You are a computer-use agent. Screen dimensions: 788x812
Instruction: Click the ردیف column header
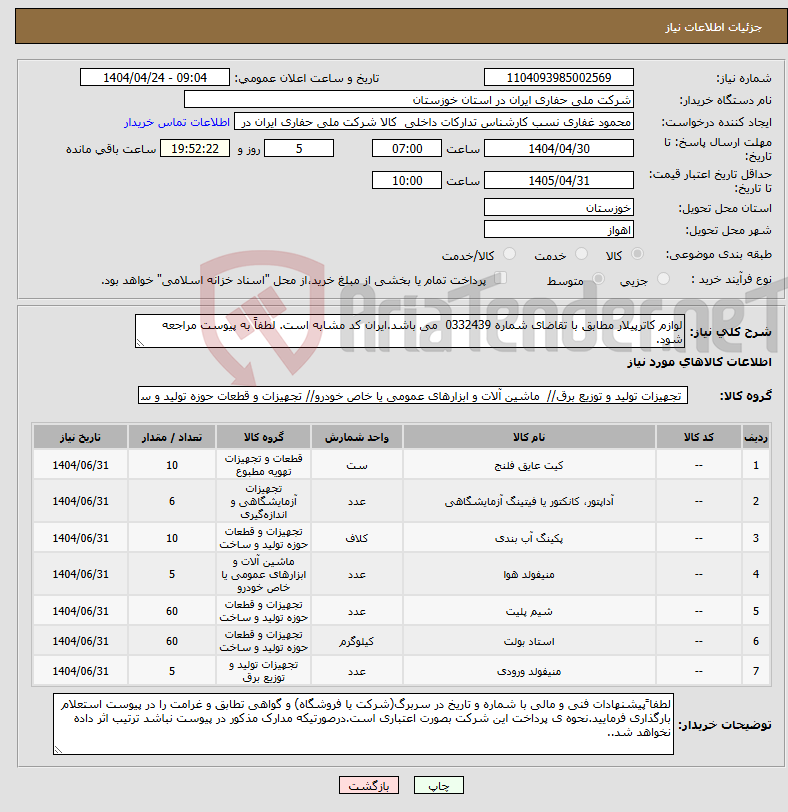(x=756, y=437)
